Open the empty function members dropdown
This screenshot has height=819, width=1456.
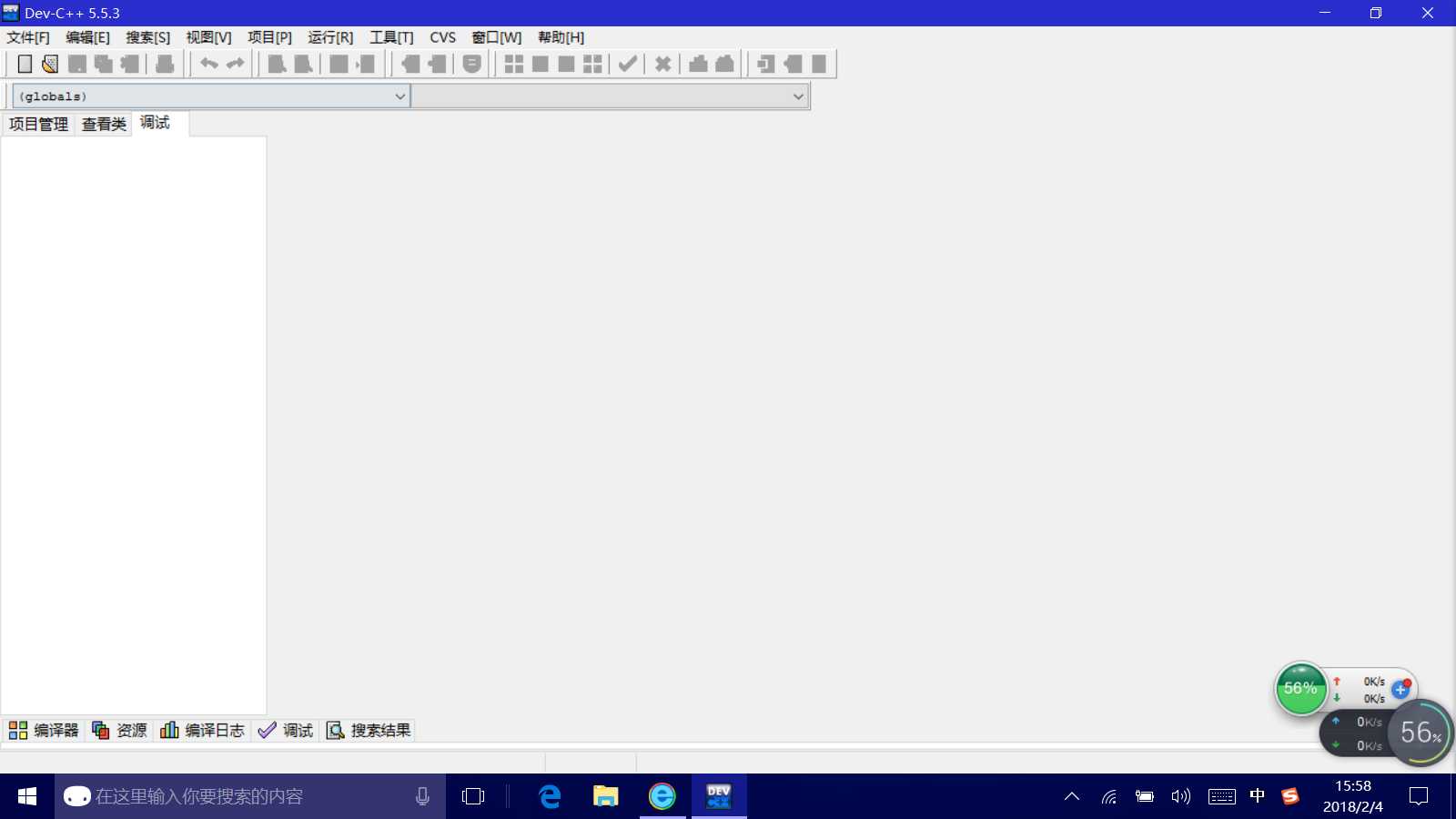pyautogui.click(x=610, y=96)
